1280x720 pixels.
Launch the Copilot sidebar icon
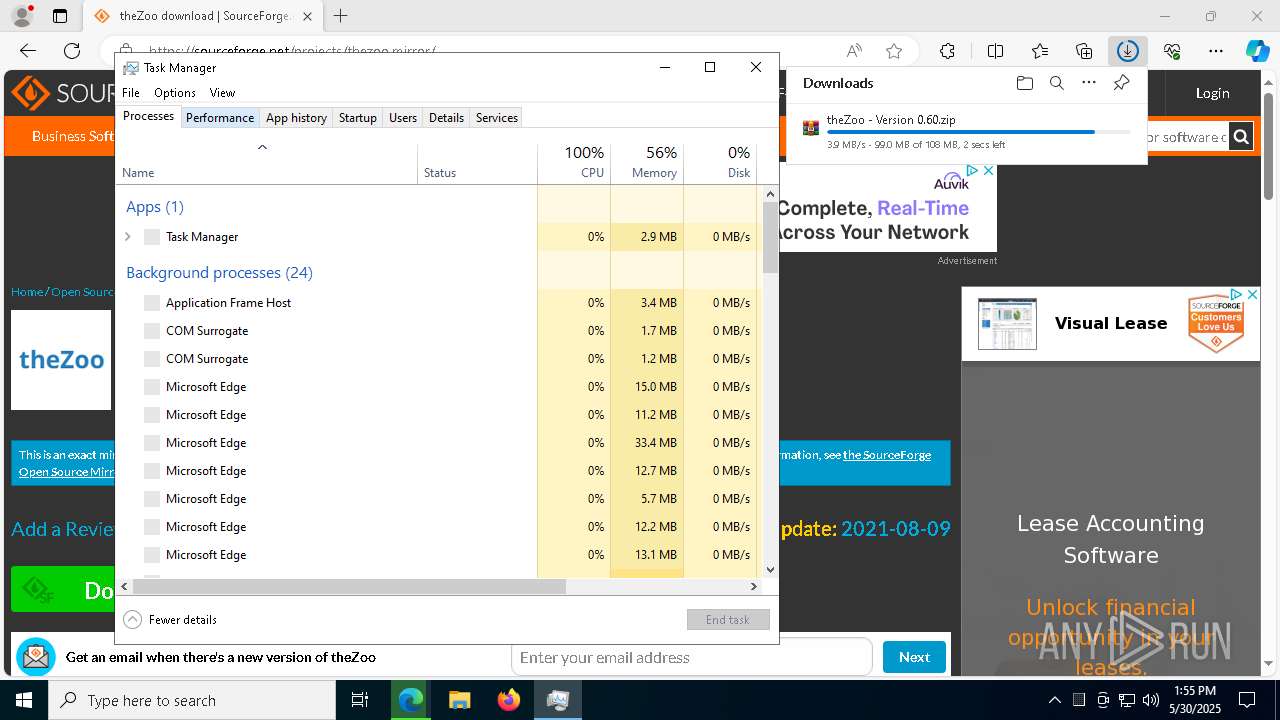tap(1257, 51)
